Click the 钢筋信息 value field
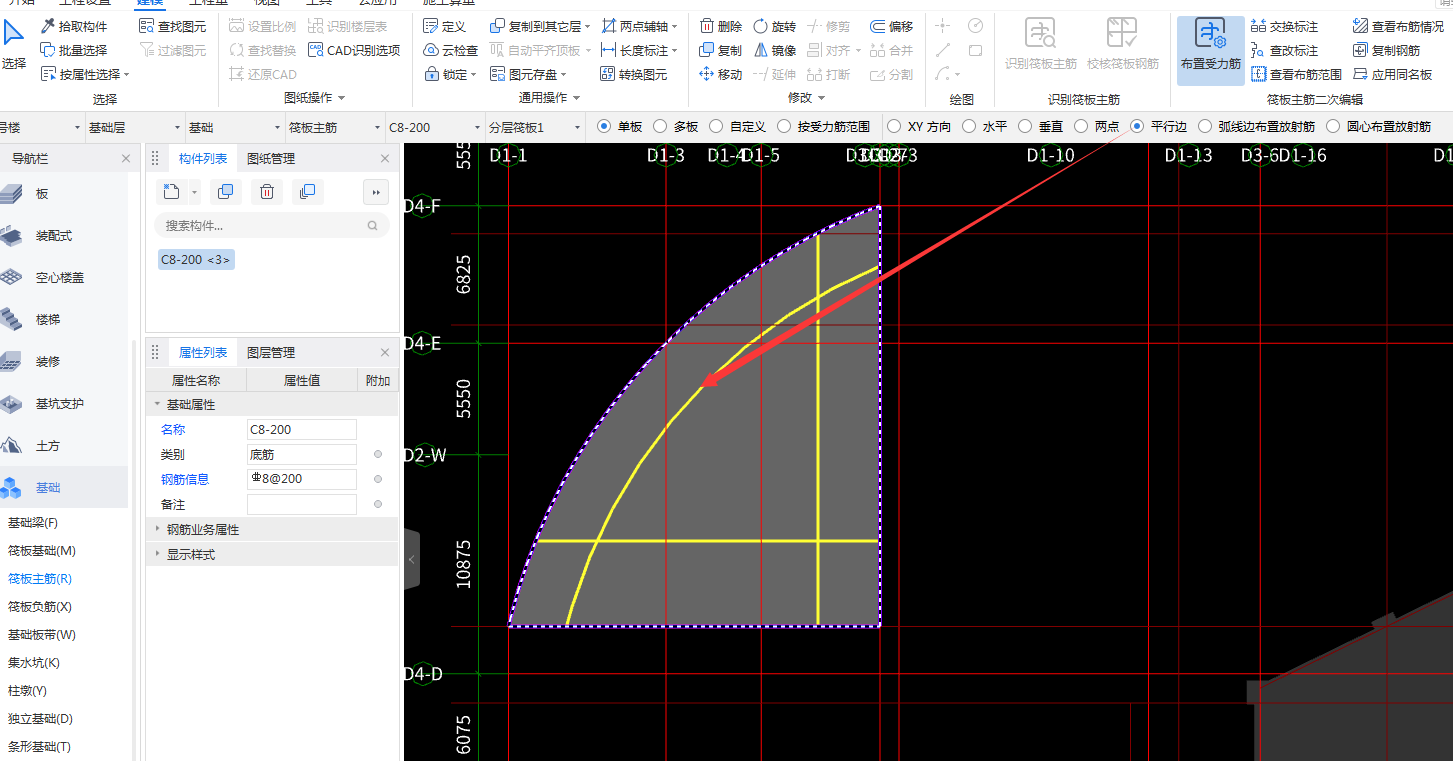The image size is (1453, 761). (x=302, y=479)
